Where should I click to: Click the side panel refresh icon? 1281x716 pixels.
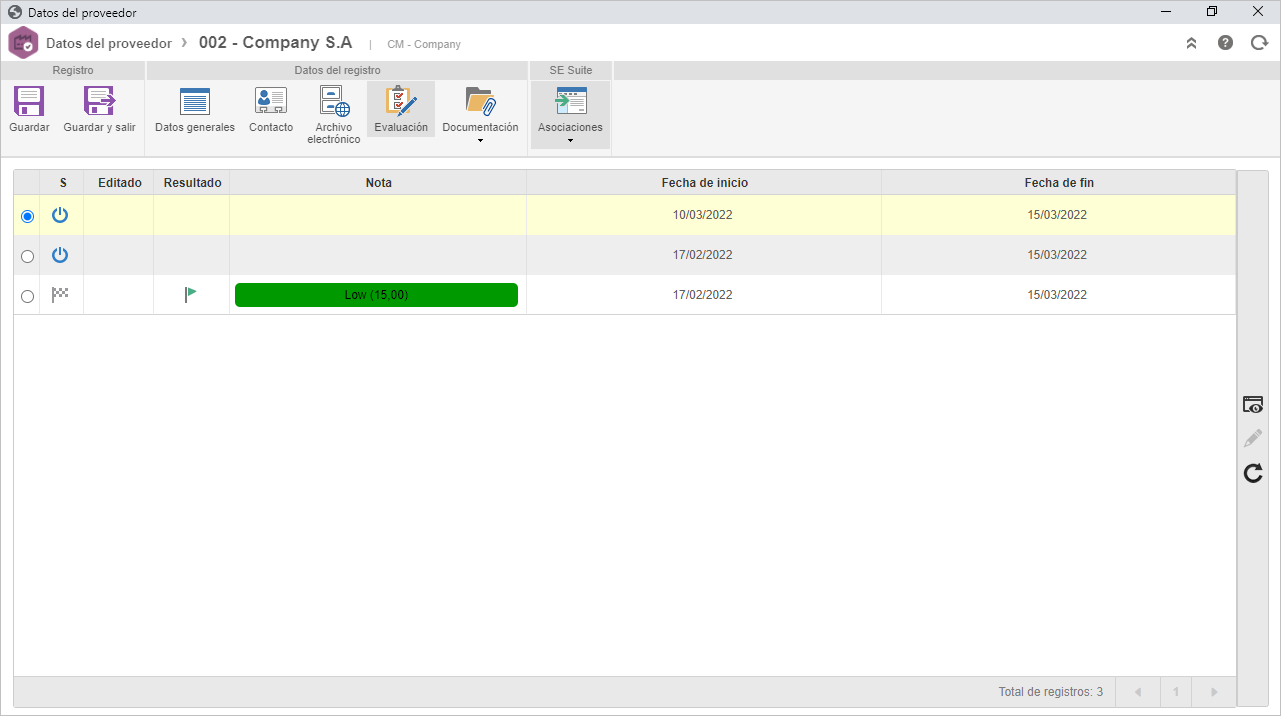(x=1253, y=473)
